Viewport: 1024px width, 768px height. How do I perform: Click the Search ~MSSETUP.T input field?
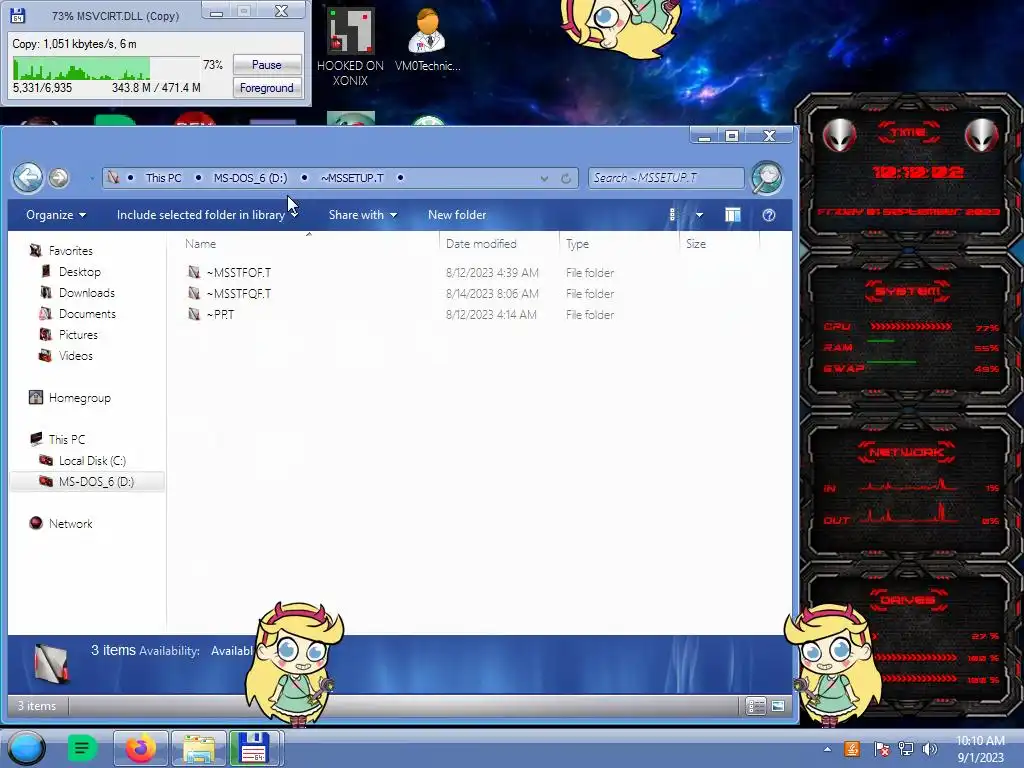pos(666,178)
